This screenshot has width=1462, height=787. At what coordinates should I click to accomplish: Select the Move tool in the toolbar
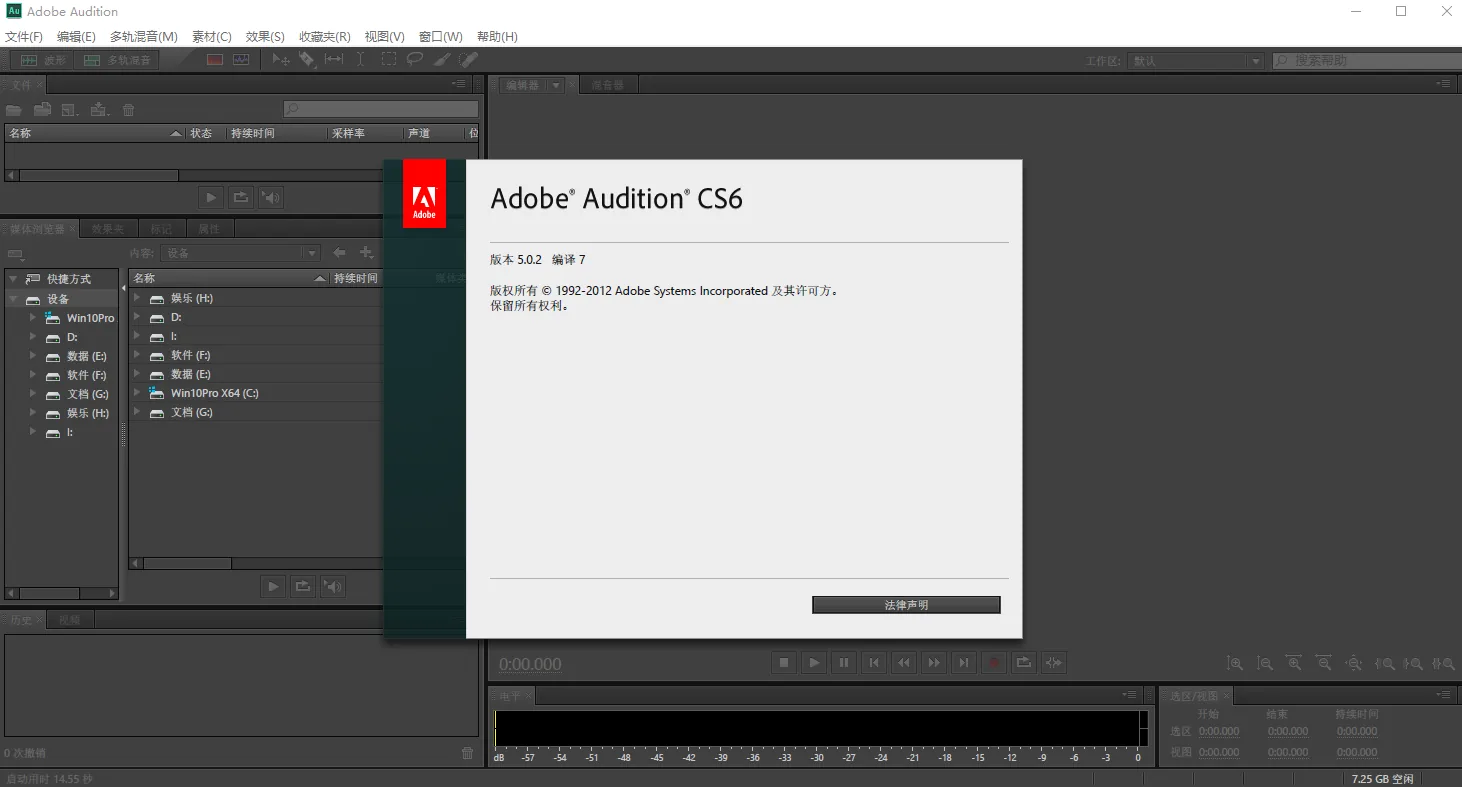pos(281,59)
